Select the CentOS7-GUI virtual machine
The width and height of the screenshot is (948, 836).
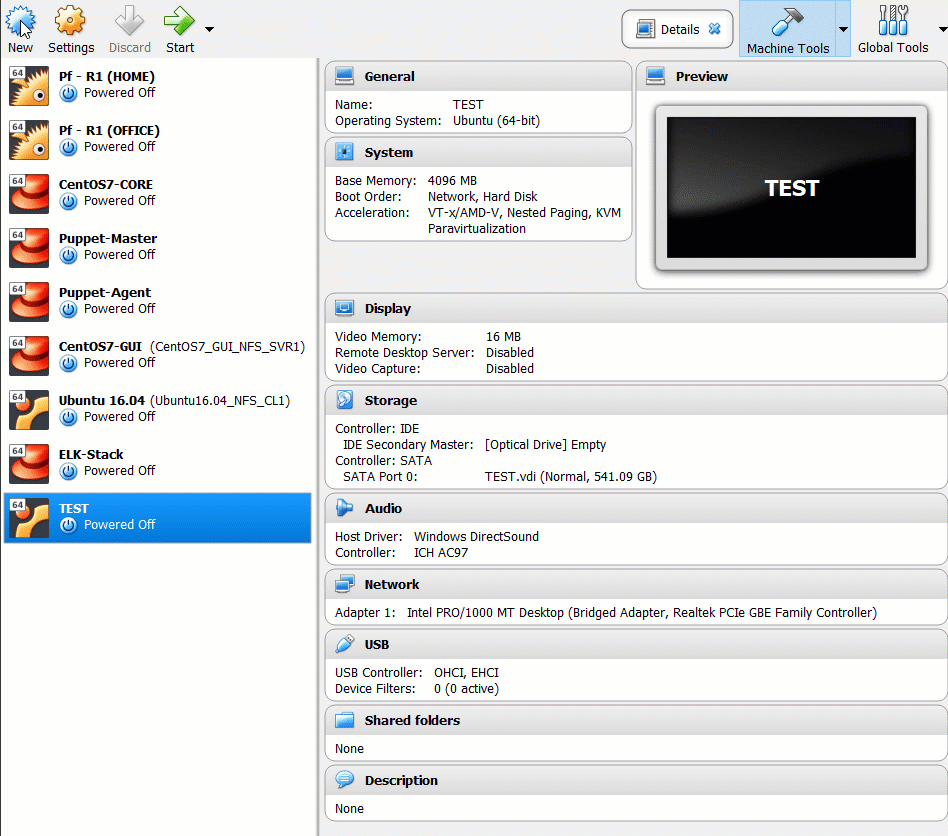[157, 355]
